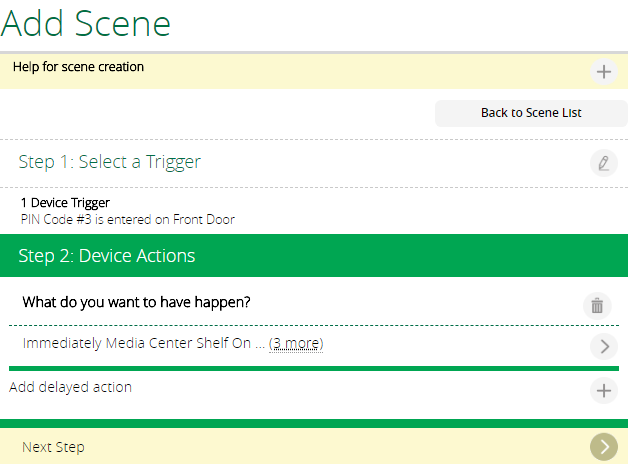Image resolution: width=632 pixels, height=466 pixels.
Task: Click the Add delayed action label
Action: 71,387
